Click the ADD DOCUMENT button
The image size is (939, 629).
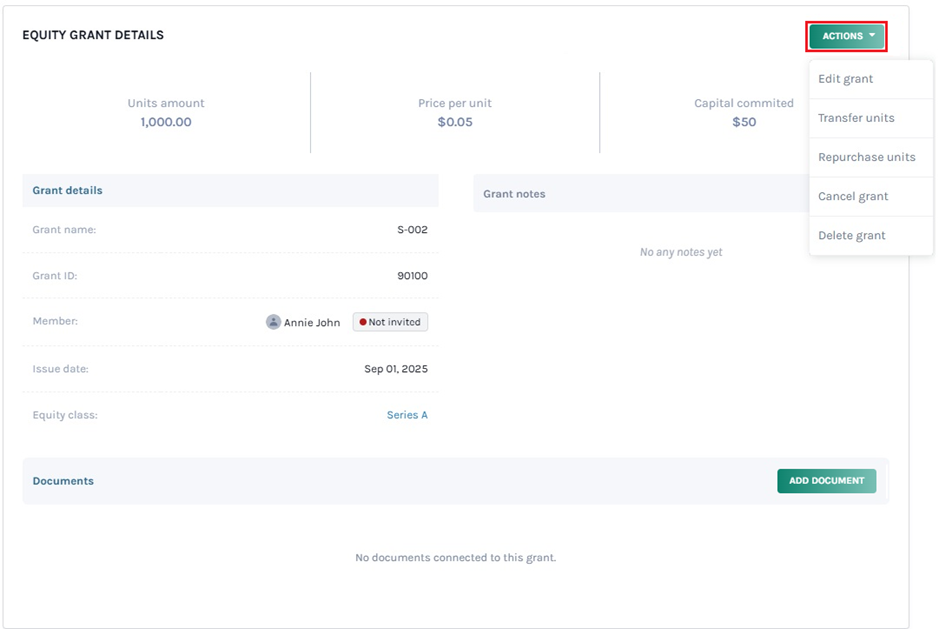point(826,481)
